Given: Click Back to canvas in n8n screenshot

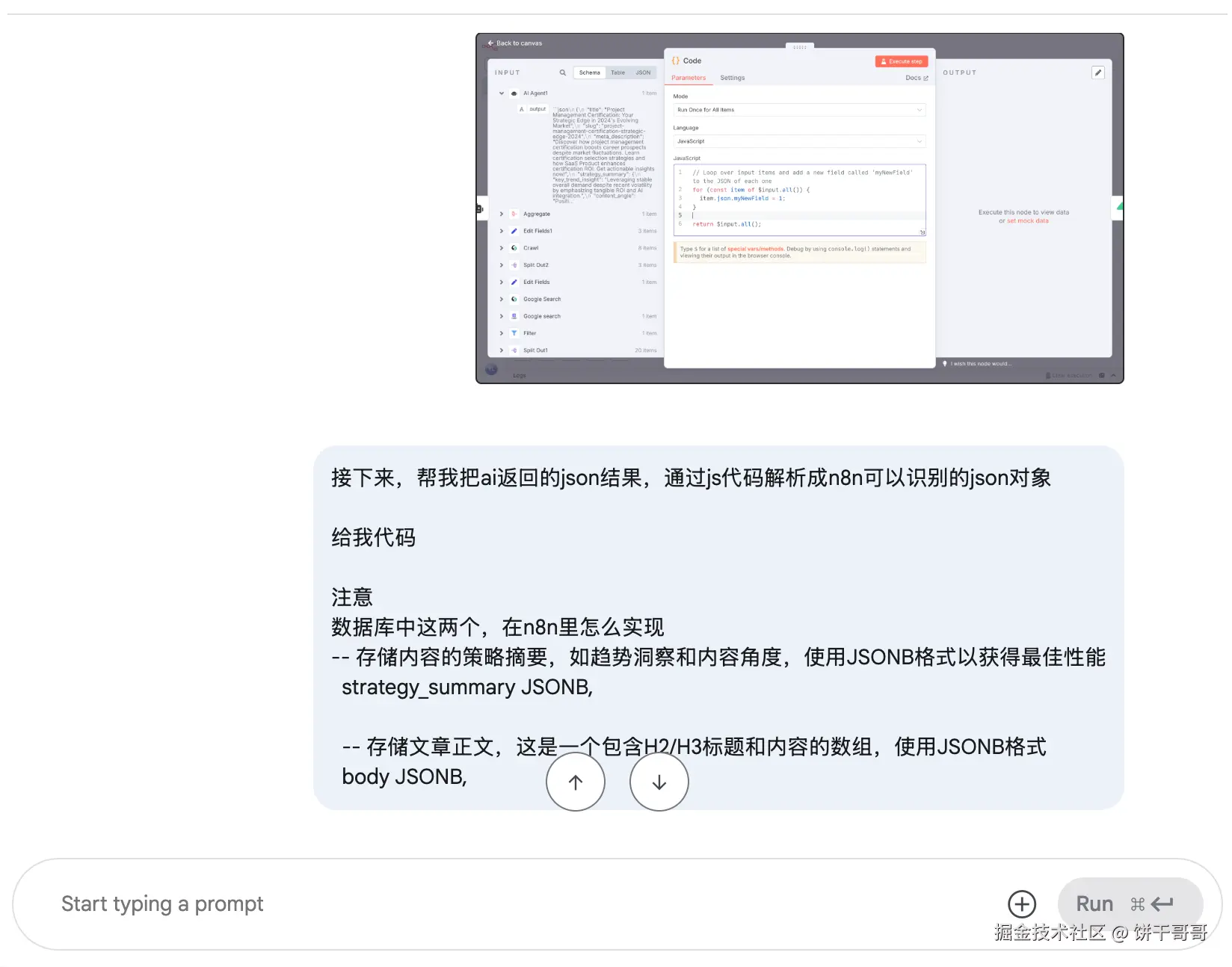Looking at the screenshot, I should (515, 43).
